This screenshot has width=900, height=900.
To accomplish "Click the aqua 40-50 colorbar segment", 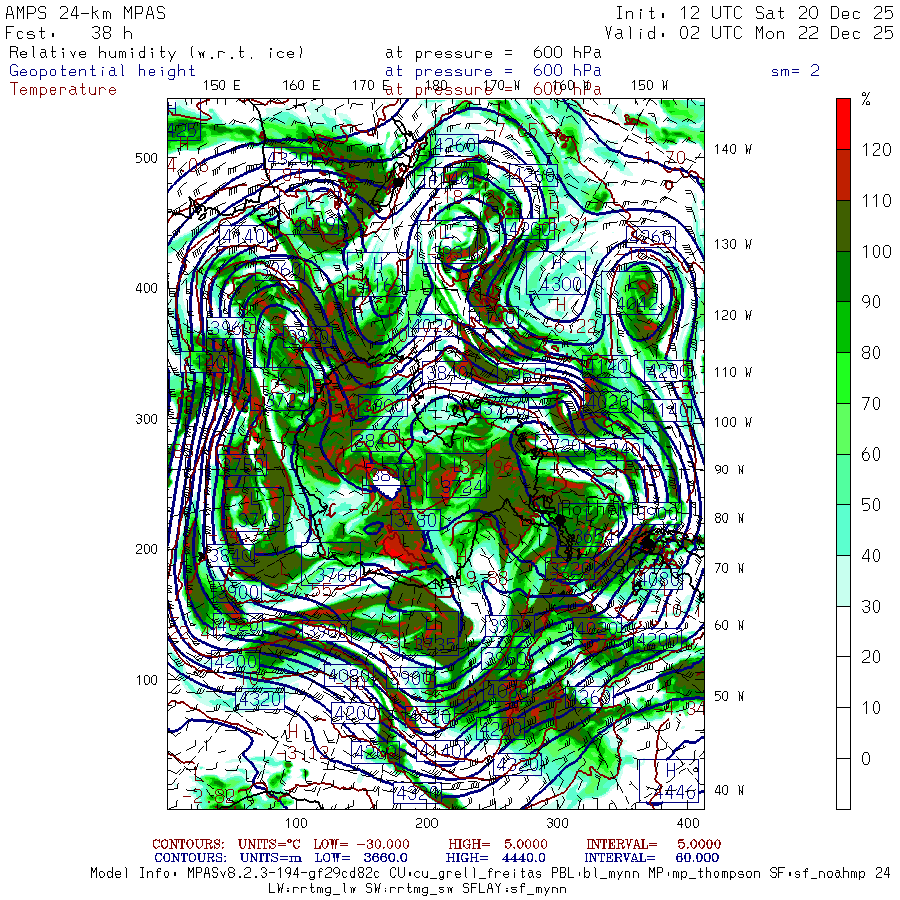I will coord(843,530).
